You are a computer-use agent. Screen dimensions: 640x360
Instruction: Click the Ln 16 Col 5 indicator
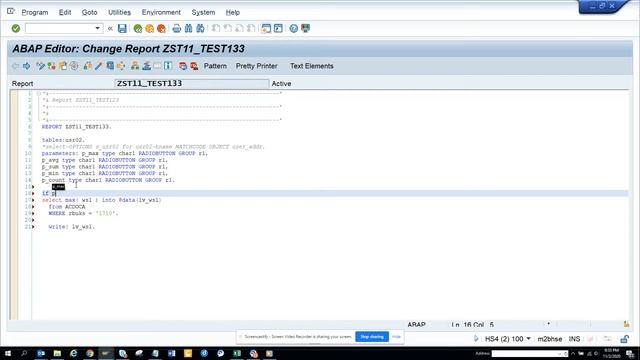473,325
